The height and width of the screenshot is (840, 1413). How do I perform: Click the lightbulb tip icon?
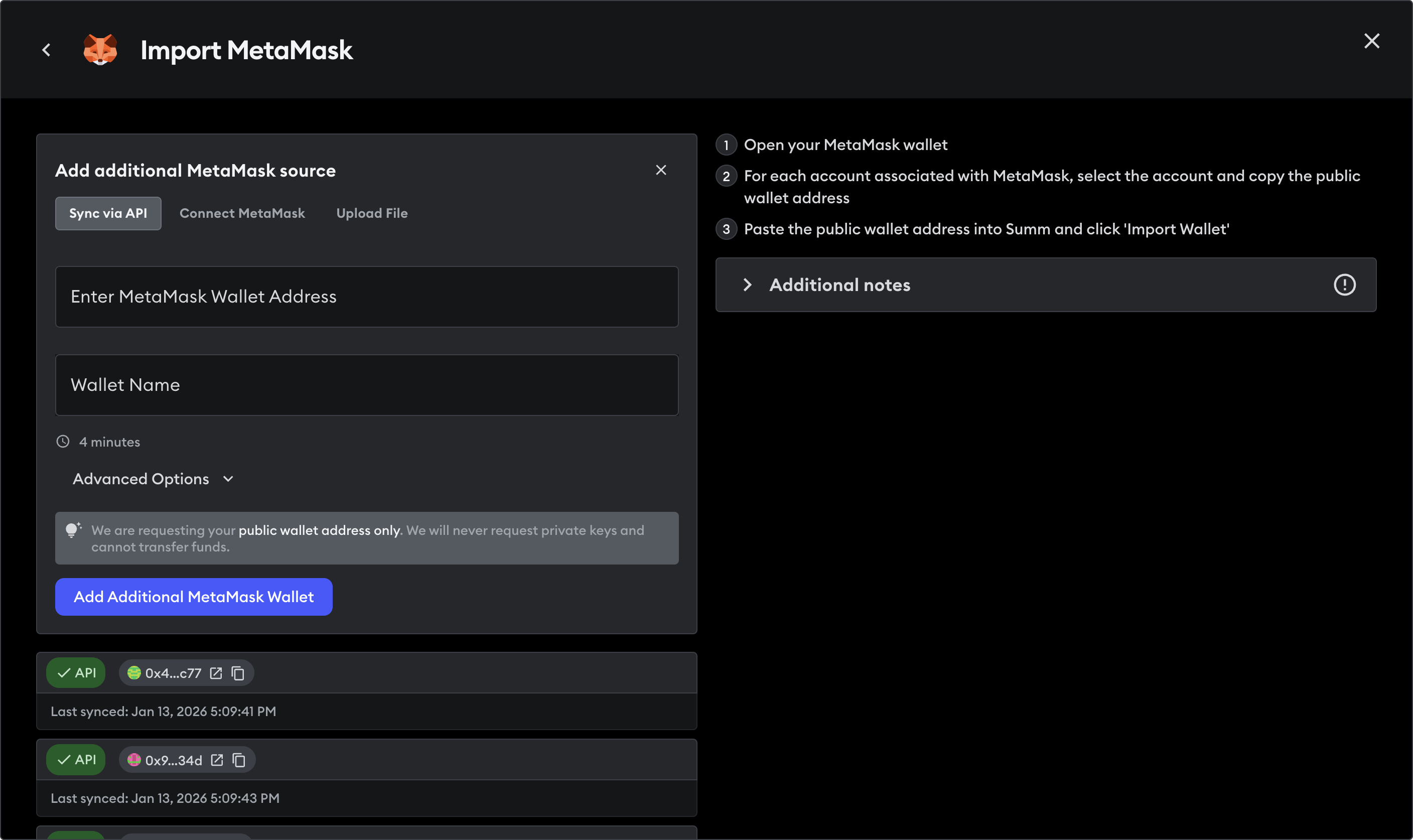coord(74,530)
